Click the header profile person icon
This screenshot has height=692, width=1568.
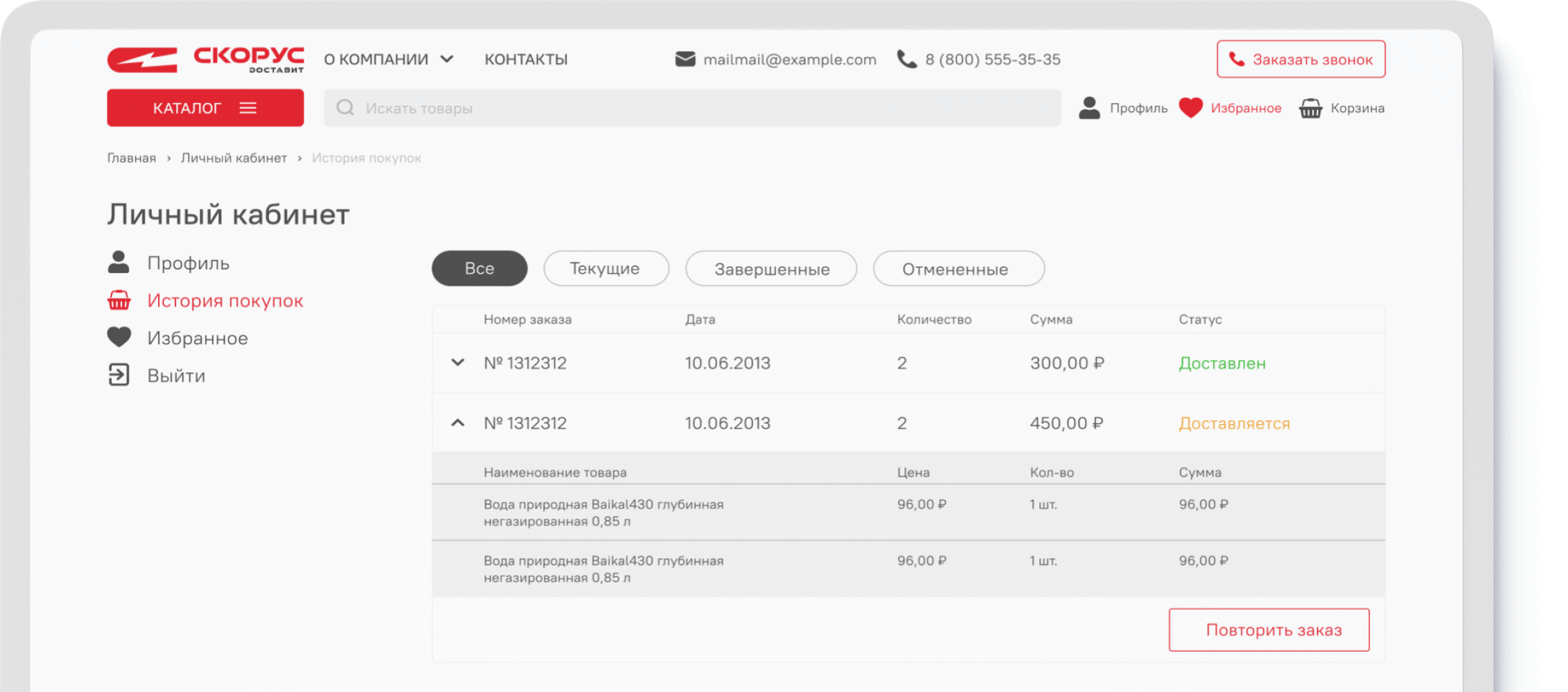(x=1089, y=108)
